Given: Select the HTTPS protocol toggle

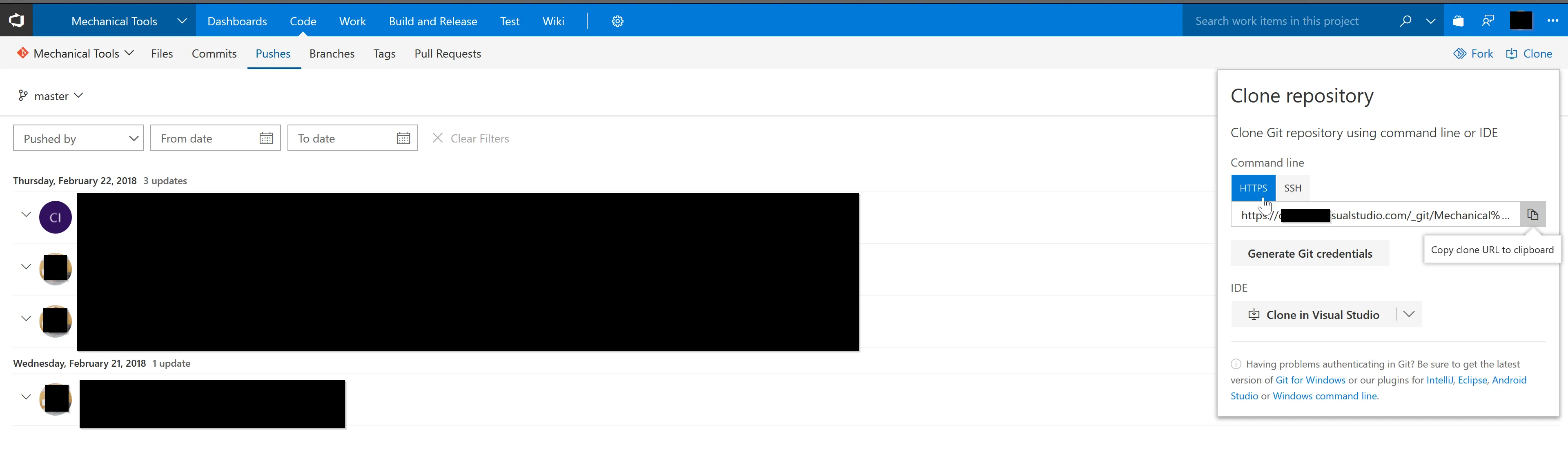Looking at the screenshot, I should click(1253, 188).
